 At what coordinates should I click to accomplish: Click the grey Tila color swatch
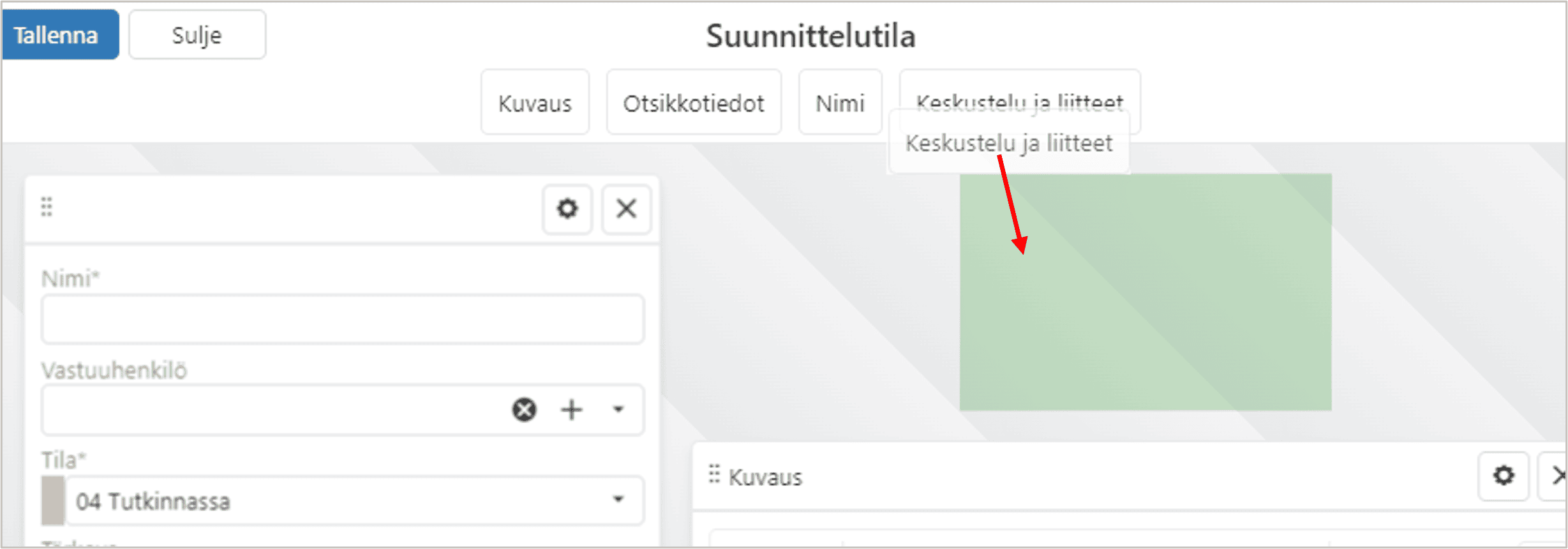tap(53, 501)
